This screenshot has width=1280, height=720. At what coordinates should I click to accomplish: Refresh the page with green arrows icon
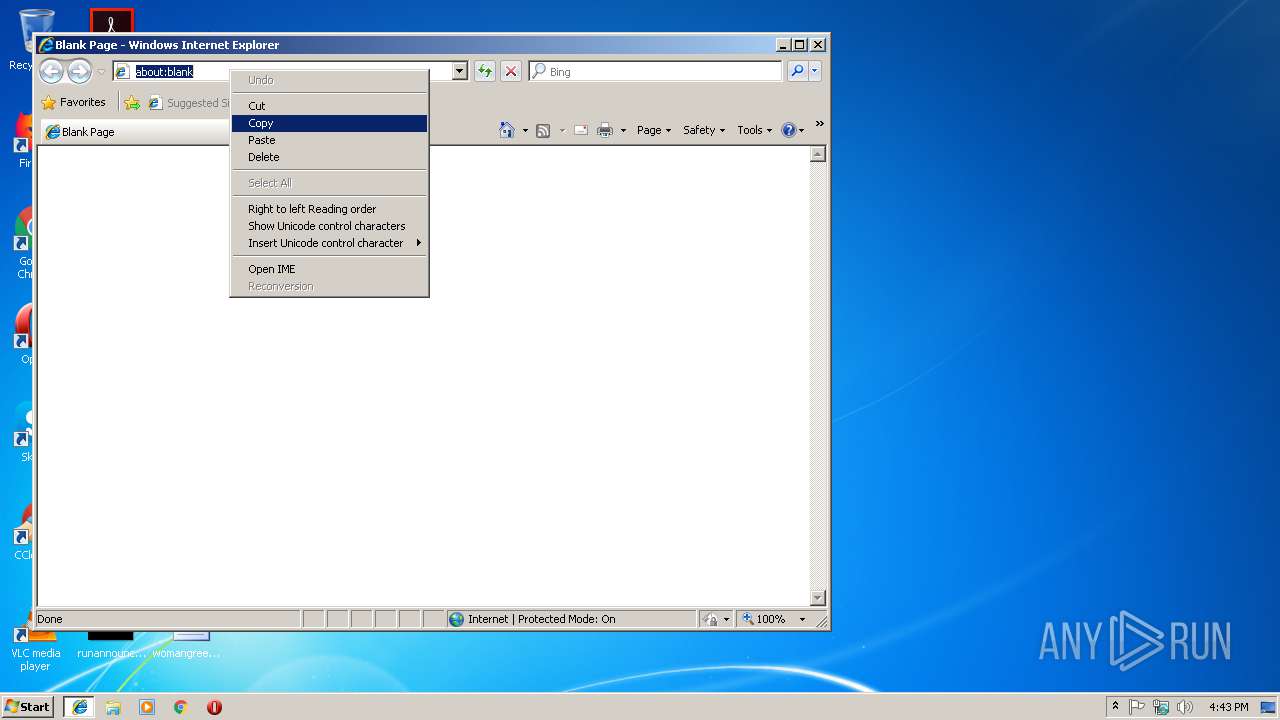pyautogui.click(x=485, y=71)
